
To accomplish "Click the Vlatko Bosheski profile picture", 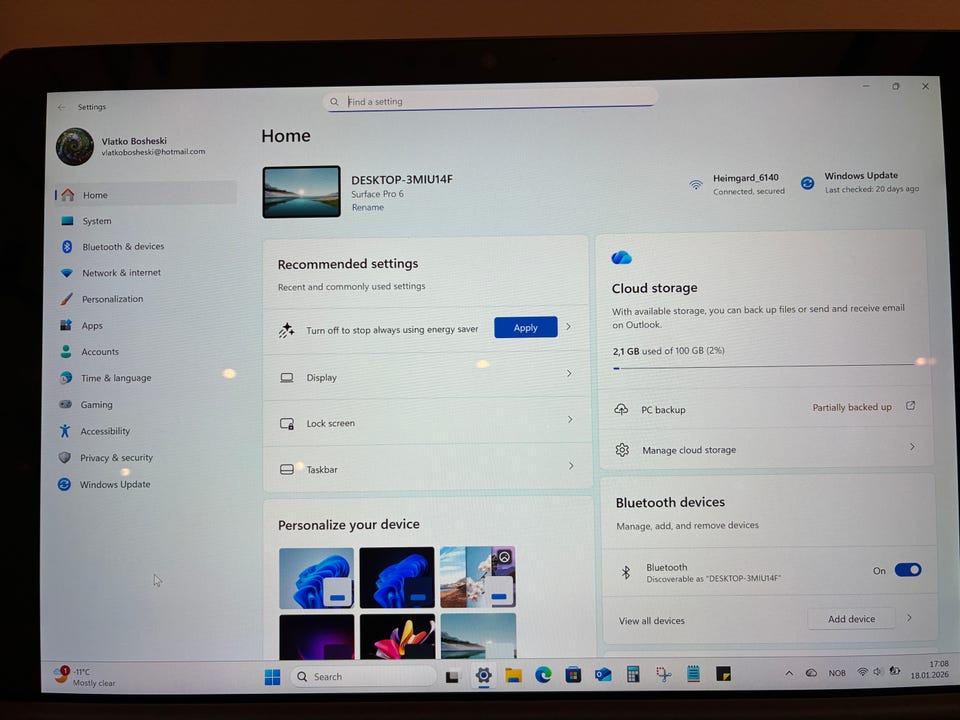I will (x=75, y=147).
